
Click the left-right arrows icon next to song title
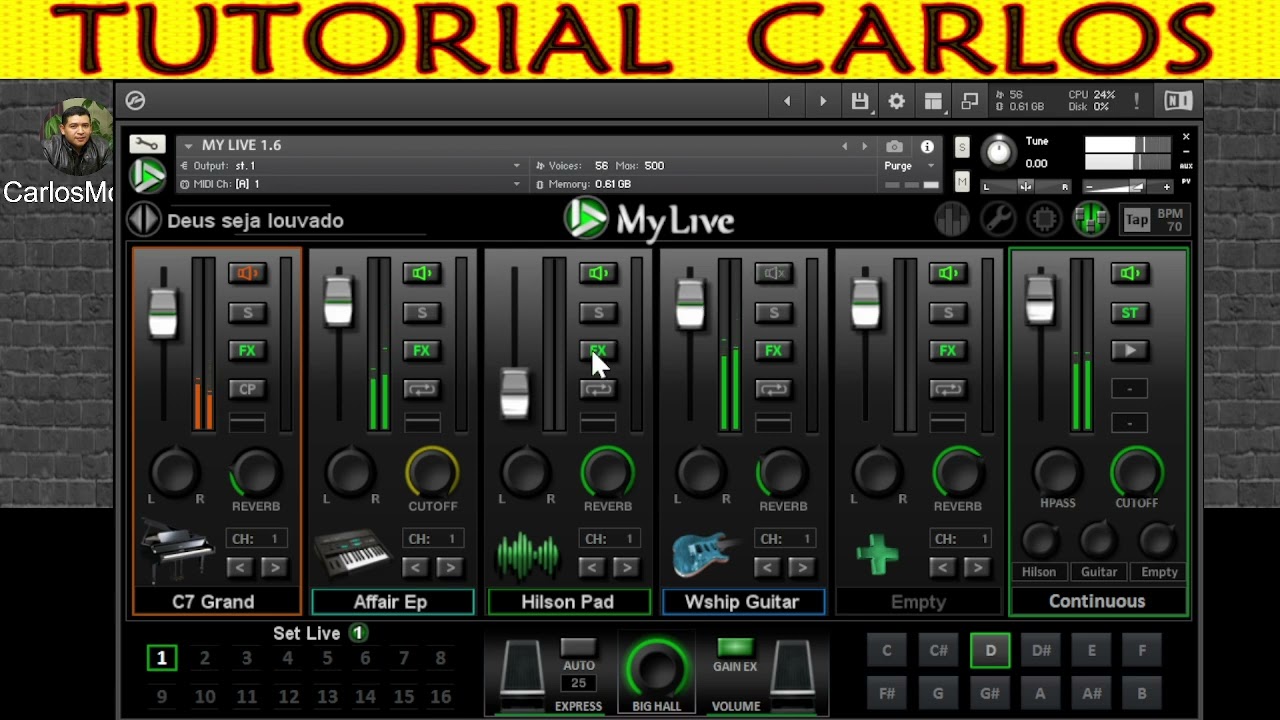pyautogui.click(x=144, y=219)
